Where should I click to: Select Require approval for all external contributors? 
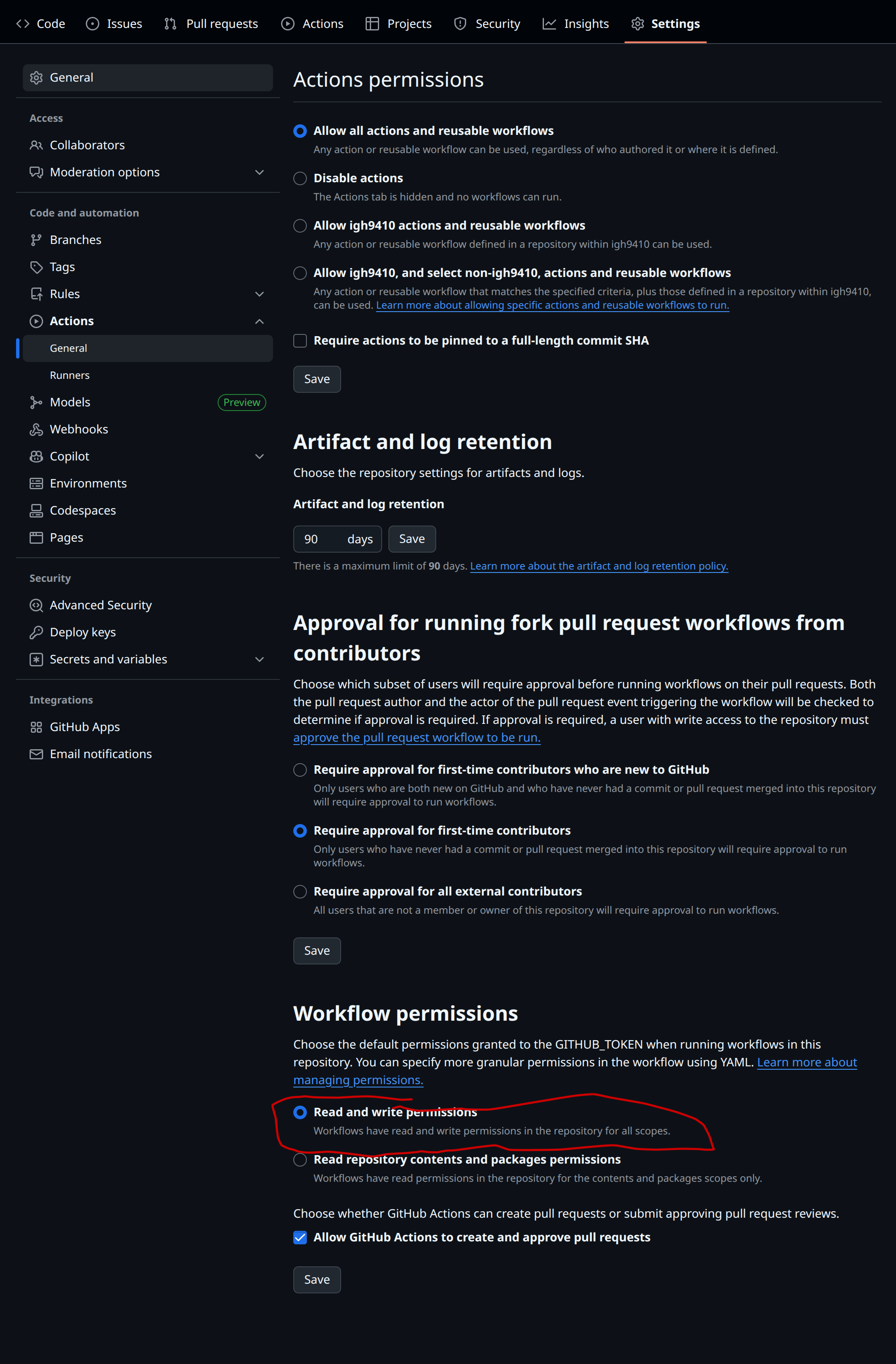click(x=300, y=891)
